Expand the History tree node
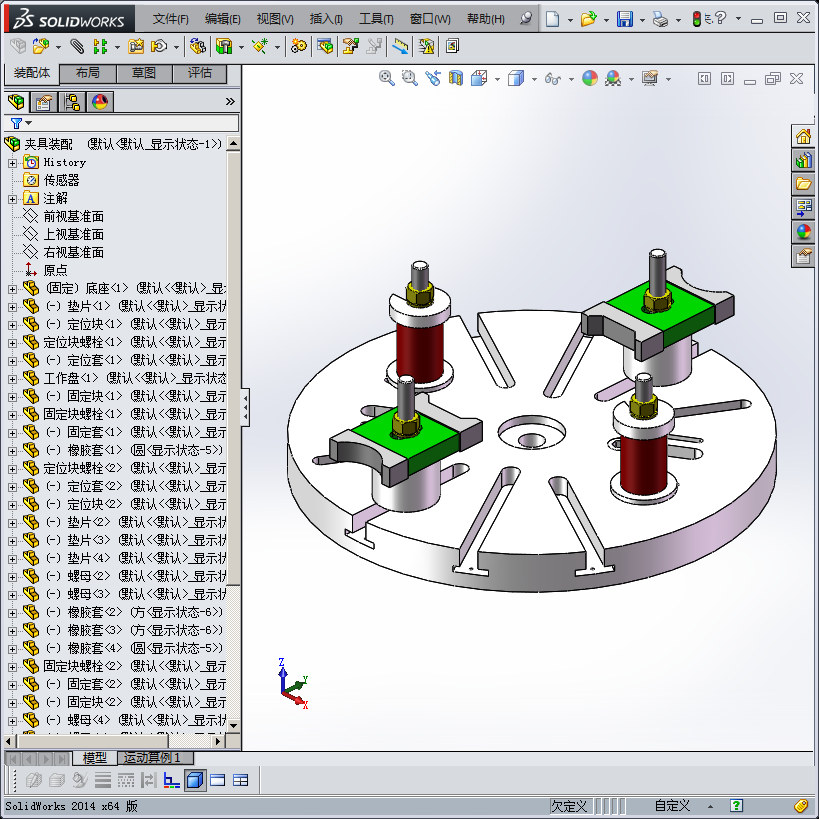 (x=13, y=163)
